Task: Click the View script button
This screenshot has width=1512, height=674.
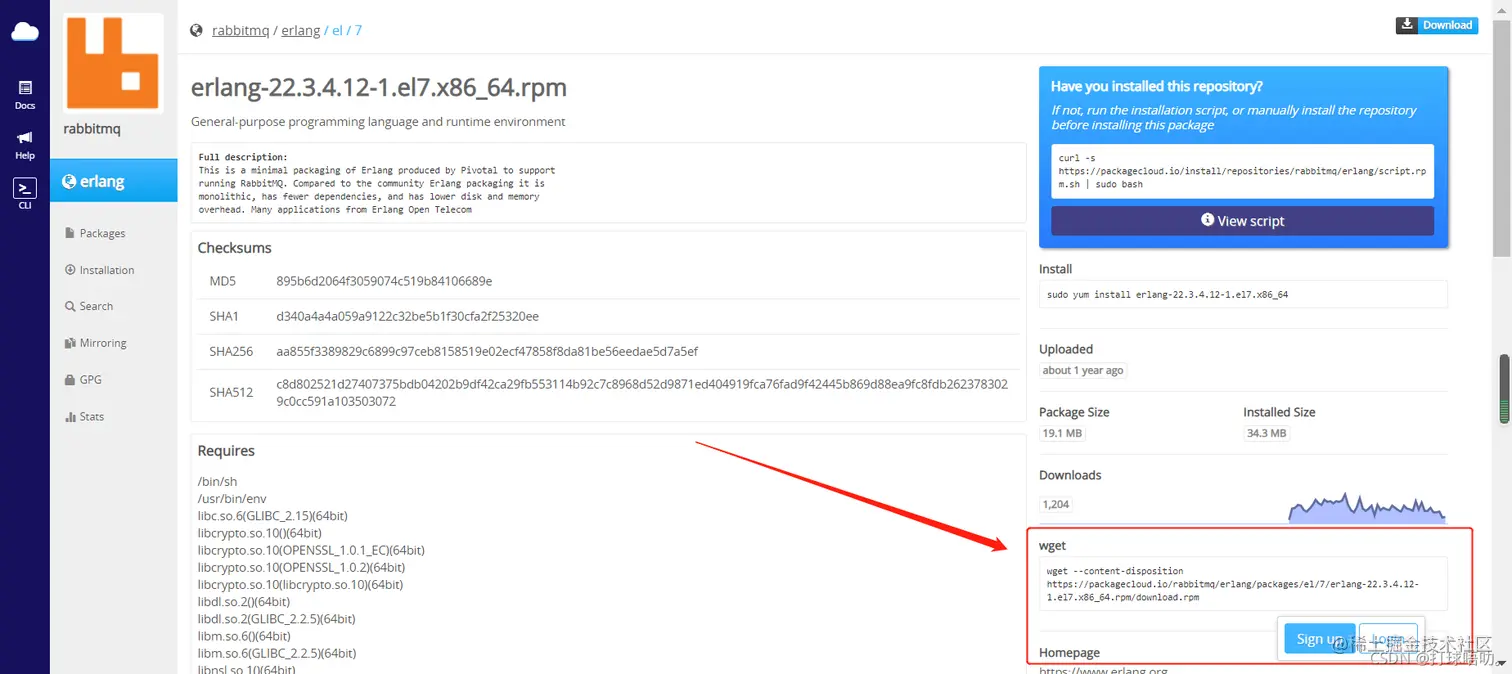Action: (1242, 221)
